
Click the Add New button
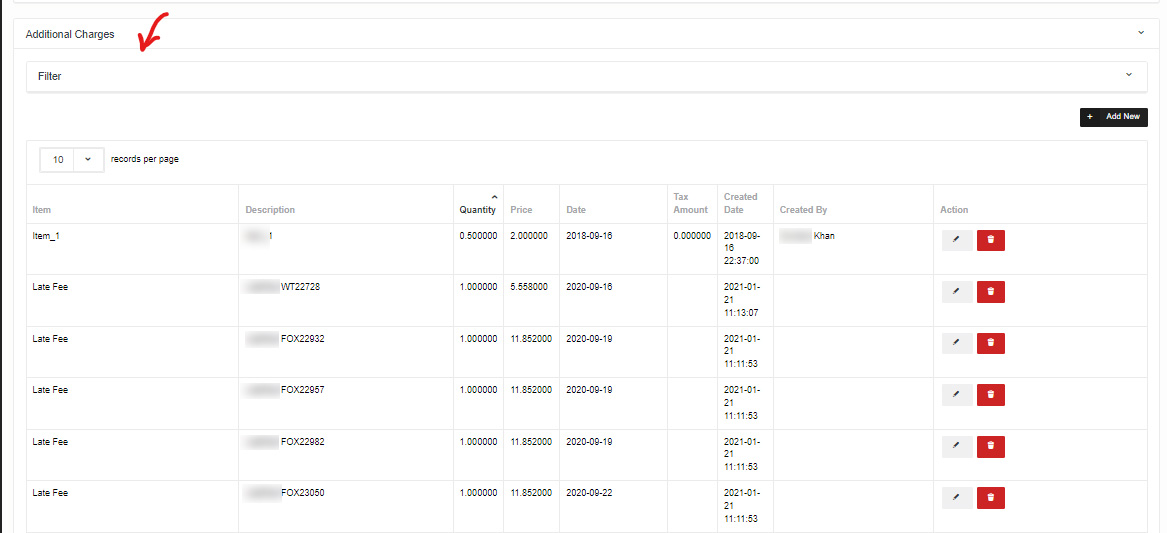click(x=1113, y=117)
